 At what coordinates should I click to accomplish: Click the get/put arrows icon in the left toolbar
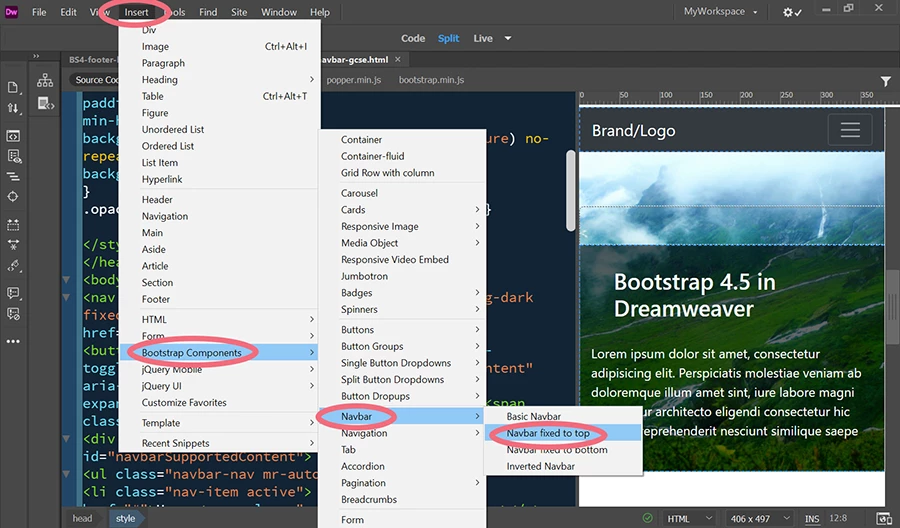click(13, 108)
